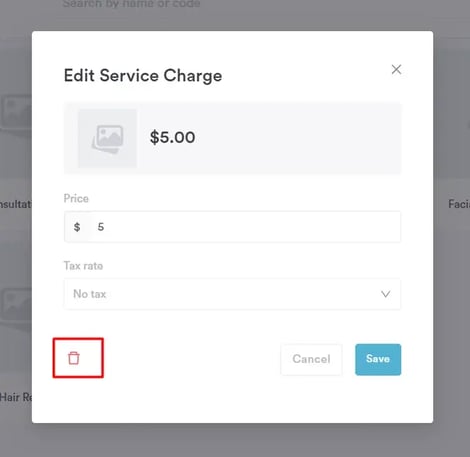Select the dollar sign prefix in Price
470x457 pixels.
point(77,227)
